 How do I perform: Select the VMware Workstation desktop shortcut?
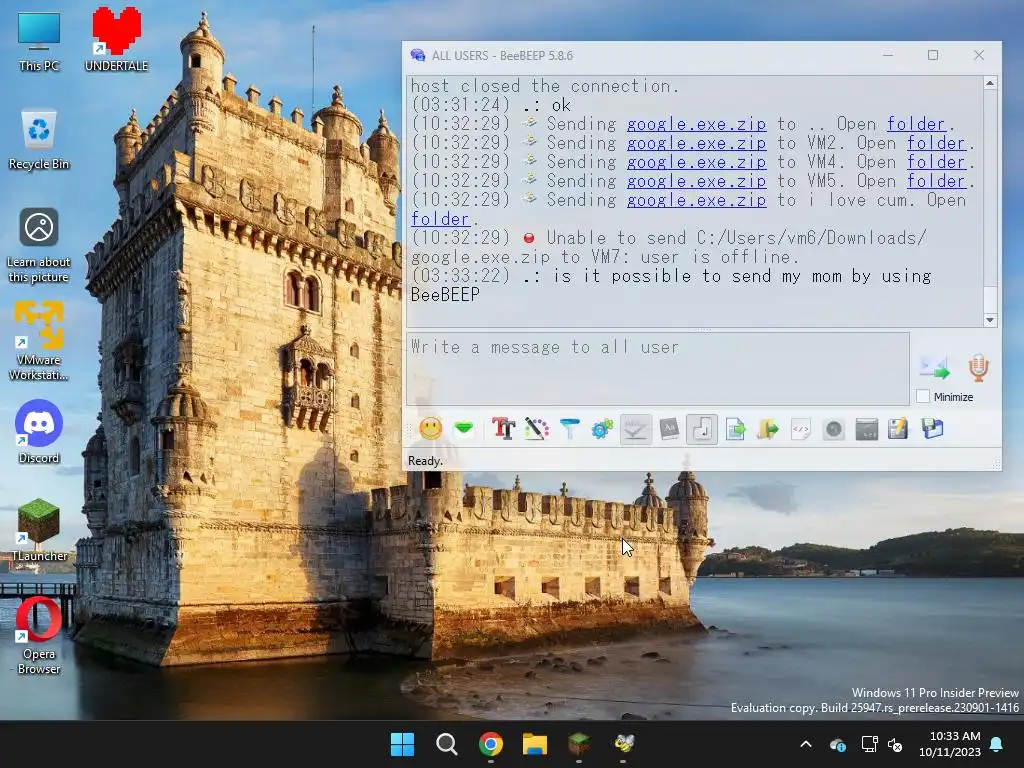click(39, 341)
